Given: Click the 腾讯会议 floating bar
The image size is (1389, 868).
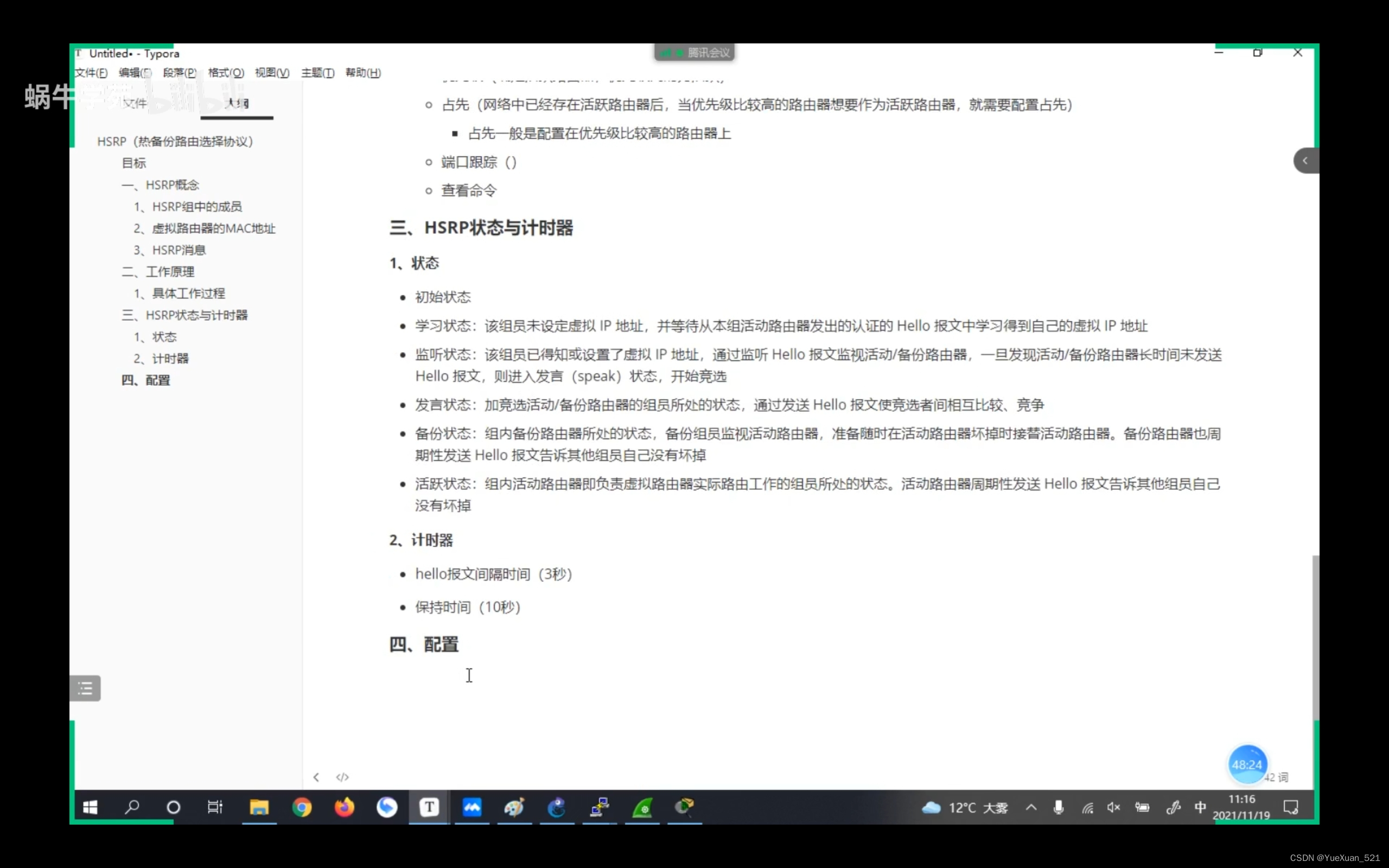Looking at the screenshot, I should (694, 53).
